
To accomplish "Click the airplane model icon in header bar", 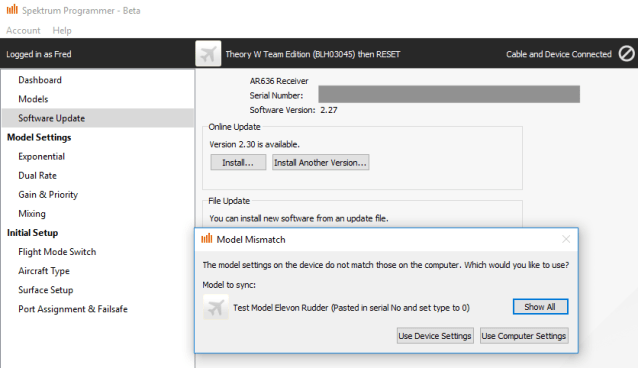I will [208, 54].
